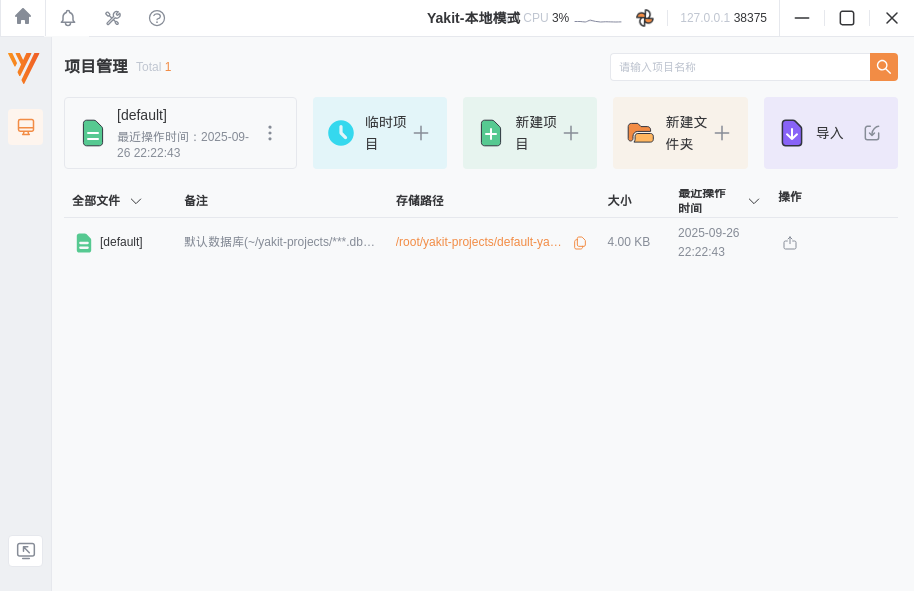The height and width of the screenshot is (591, 914).
Task: Select the Yakit logo in the sidebar
Action: (x=24, y=68)
